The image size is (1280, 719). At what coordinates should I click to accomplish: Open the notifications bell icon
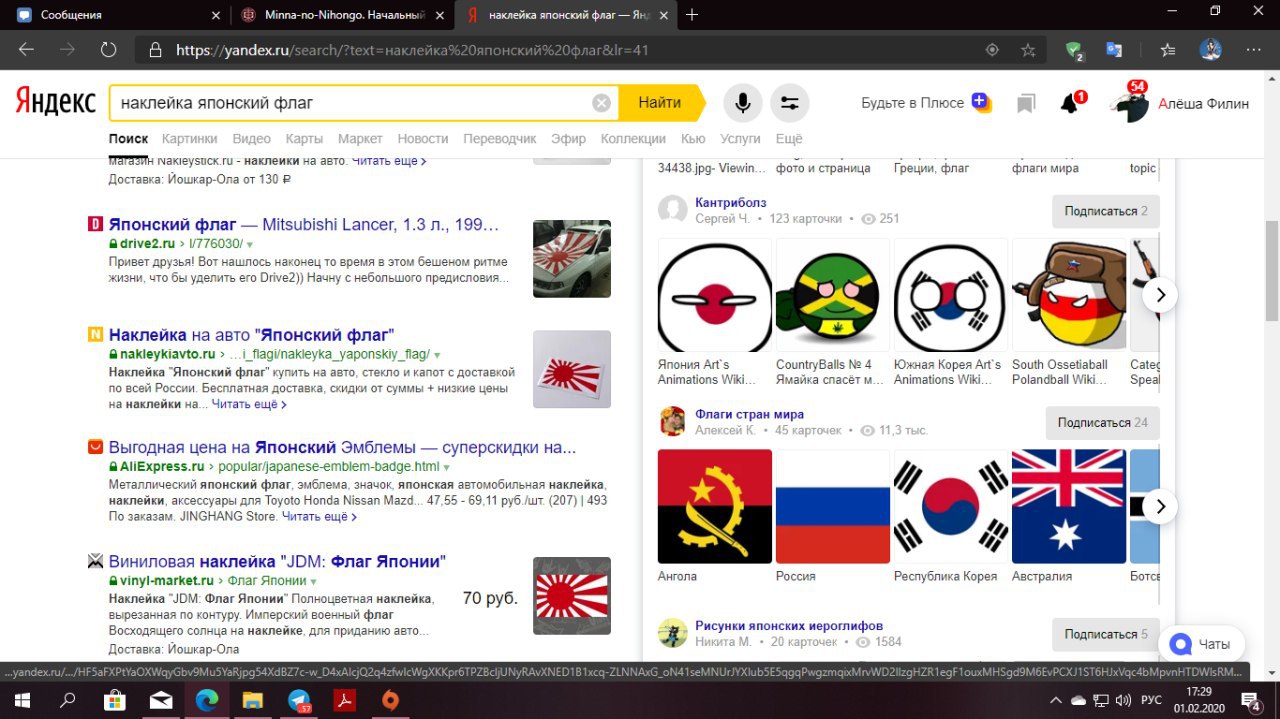pos(1070,103)
